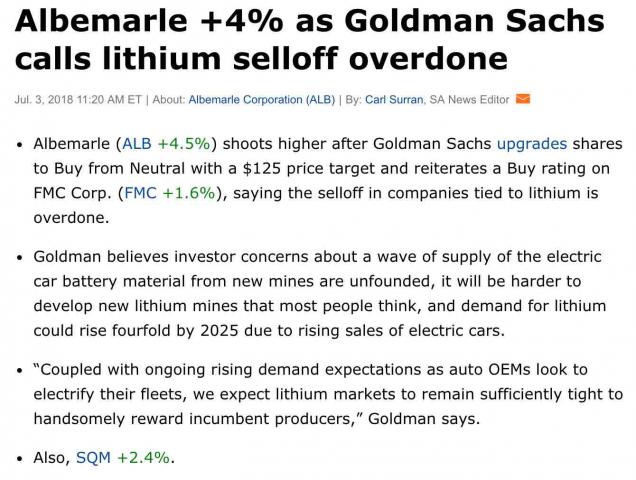Click the quote beginning 'Coupled with ongoing rising demand'

click(x=328, y=394)
